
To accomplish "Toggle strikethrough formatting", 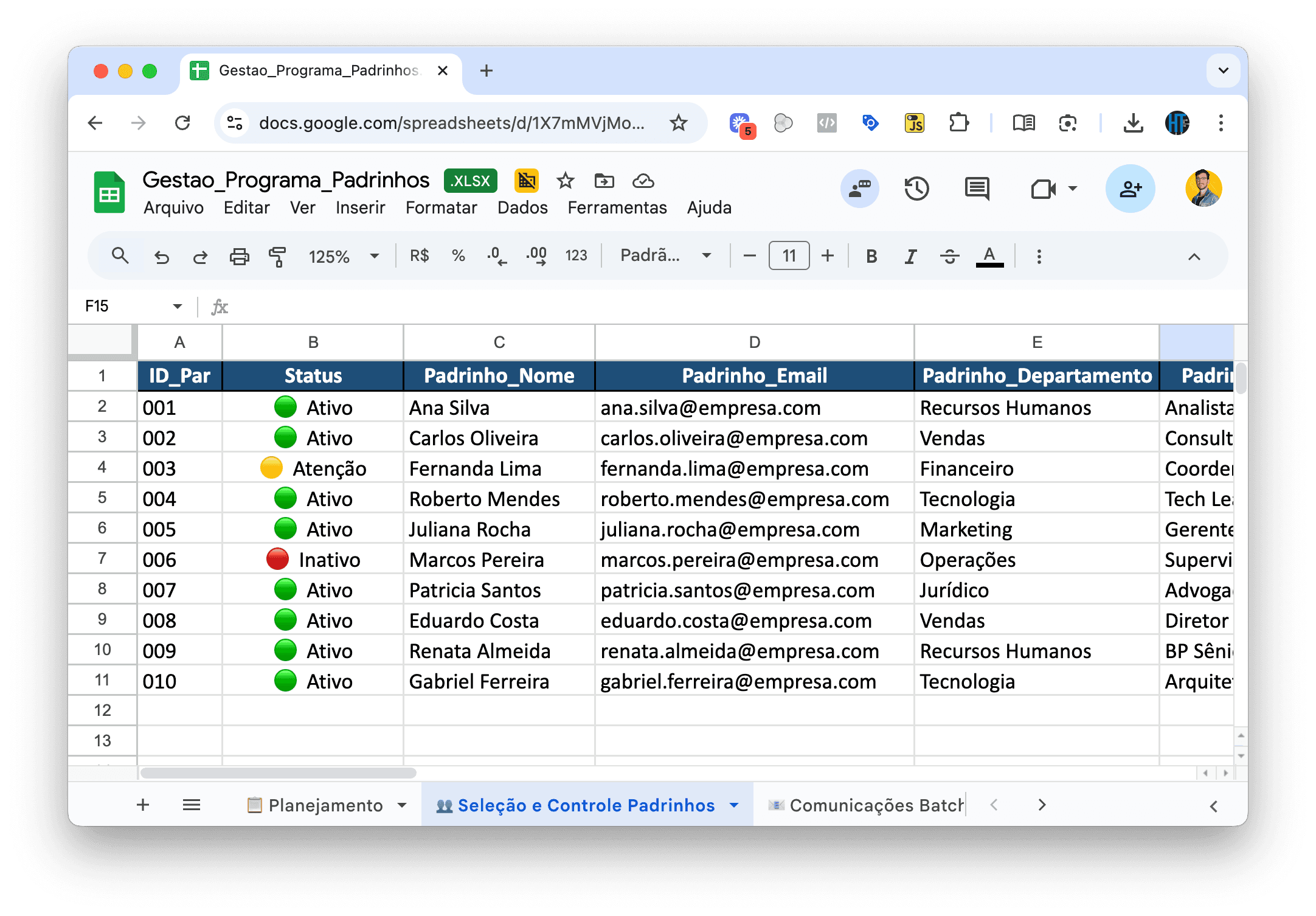I will coord(949,255).
